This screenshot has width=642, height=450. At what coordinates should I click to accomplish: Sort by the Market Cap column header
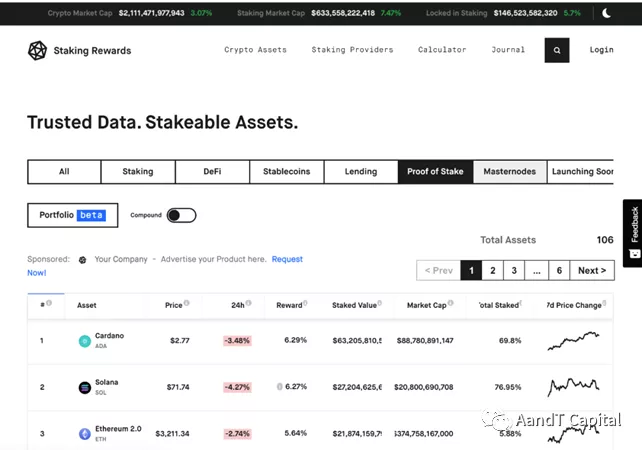(427, 305)
